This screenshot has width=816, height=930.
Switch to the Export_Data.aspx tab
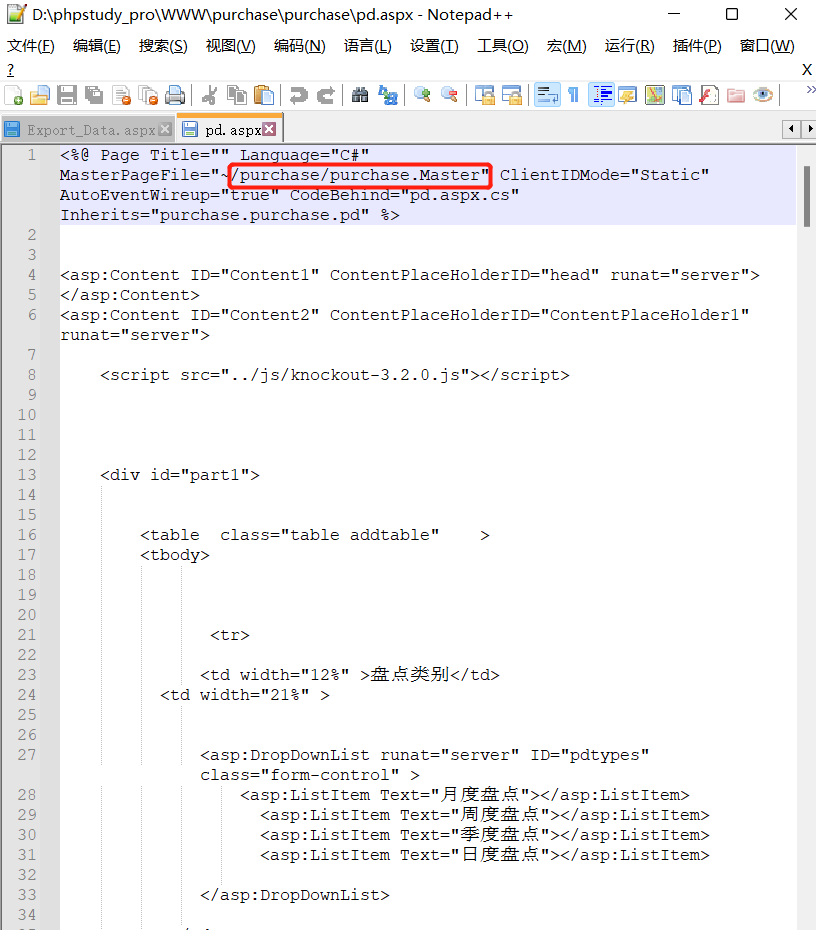[x=88, y=129]
